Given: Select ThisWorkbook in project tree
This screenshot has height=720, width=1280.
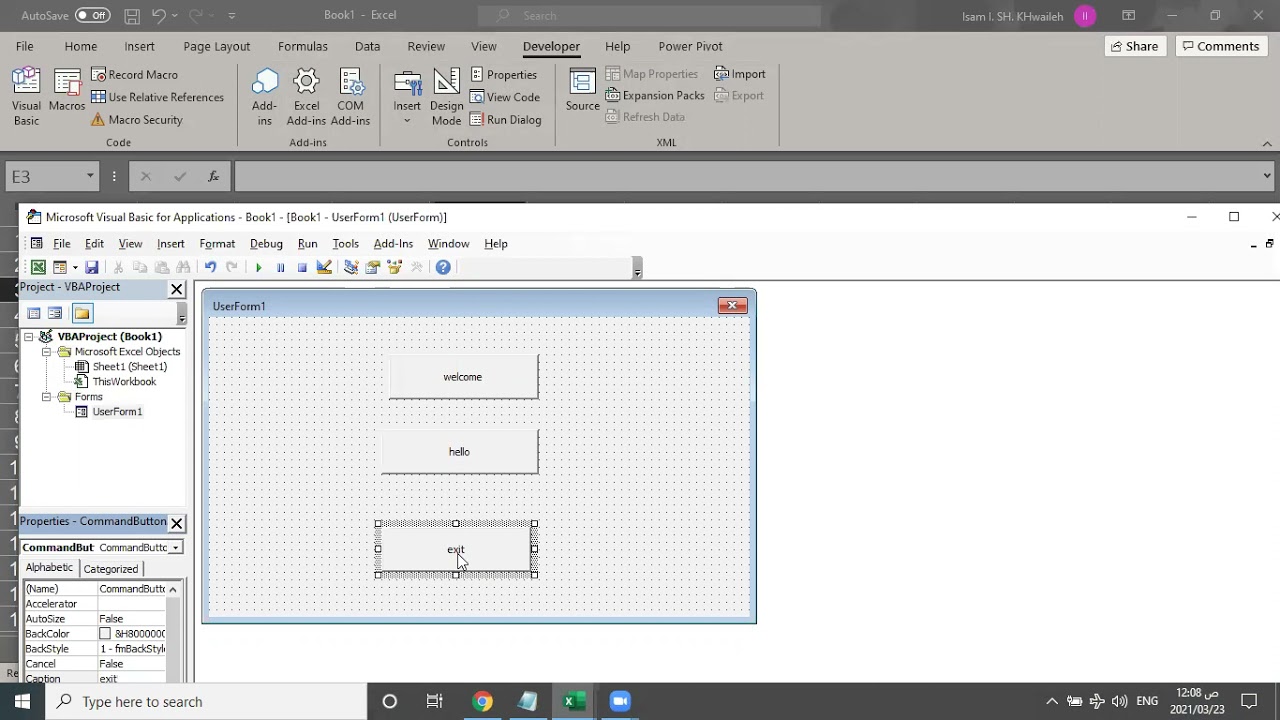Looking at the screenshot, I should [124, 382].
